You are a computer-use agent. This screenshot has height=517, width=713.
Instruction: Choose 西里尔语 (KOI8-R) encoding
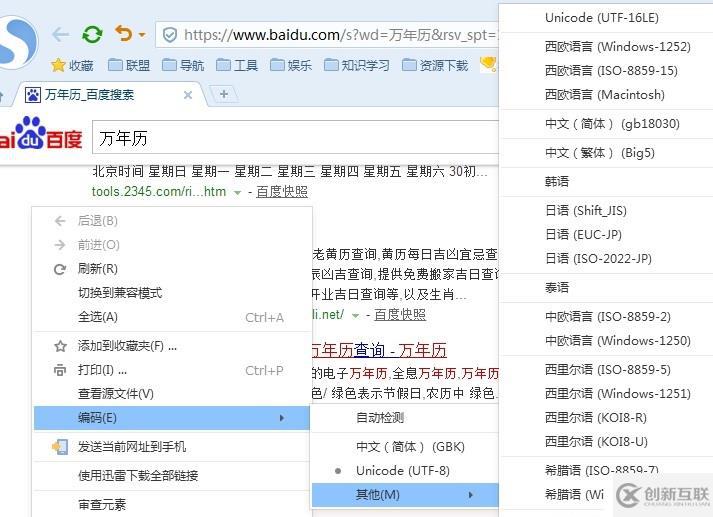click(x=606, y=417)
